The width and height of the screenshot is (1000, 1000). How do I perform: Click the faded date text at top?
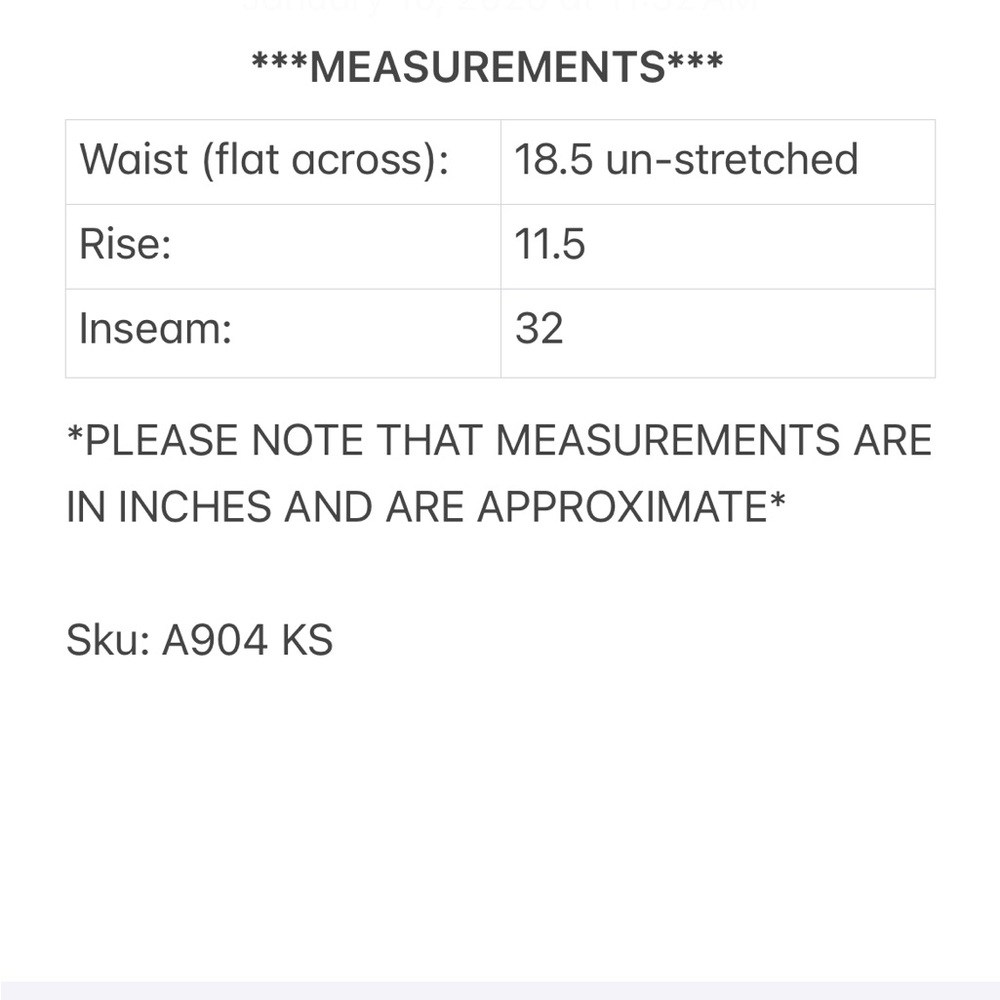tap(499, 6)
